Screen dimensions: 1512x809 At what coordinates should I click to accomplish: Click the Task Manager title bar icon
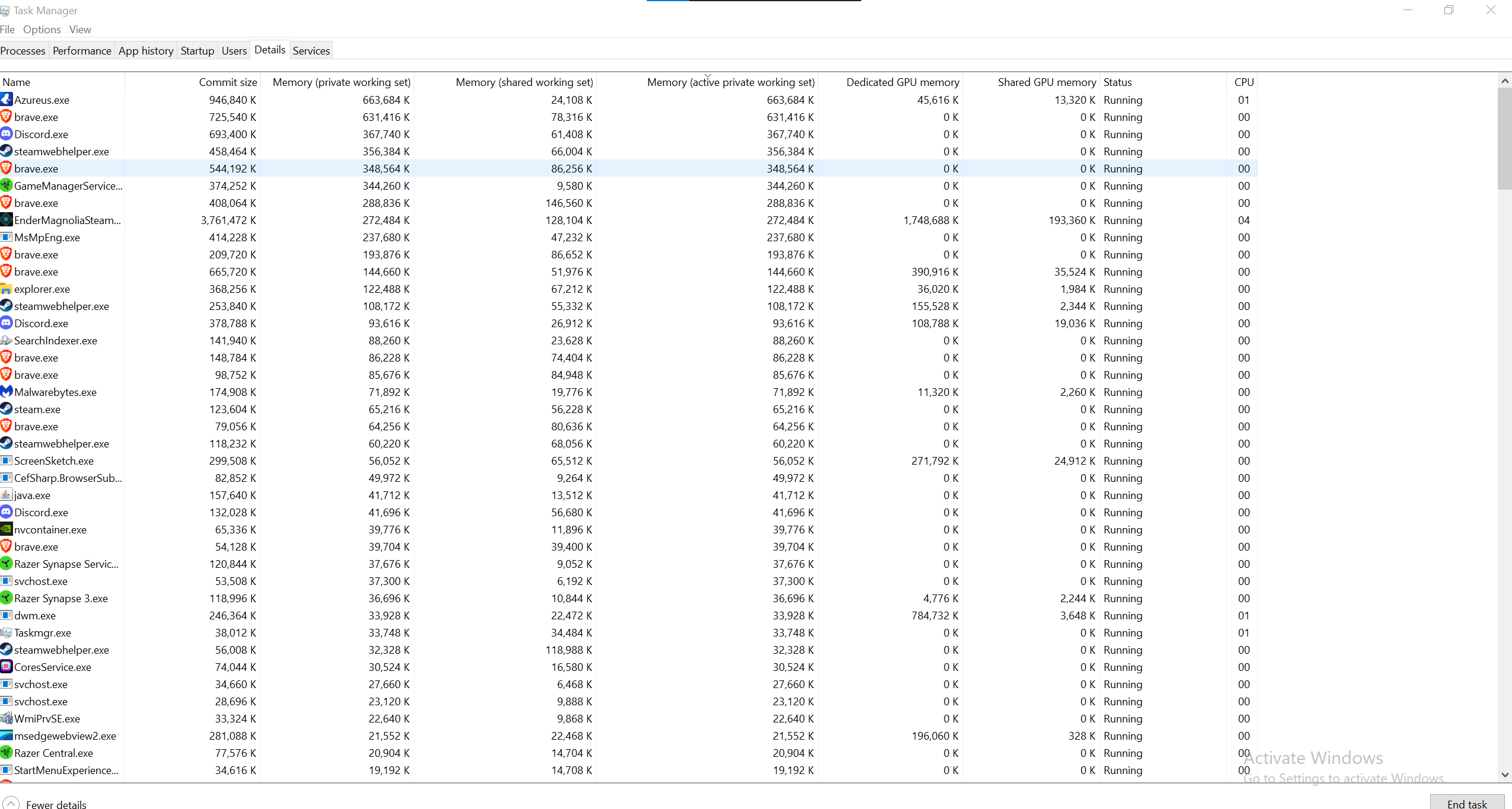[5, 11]
